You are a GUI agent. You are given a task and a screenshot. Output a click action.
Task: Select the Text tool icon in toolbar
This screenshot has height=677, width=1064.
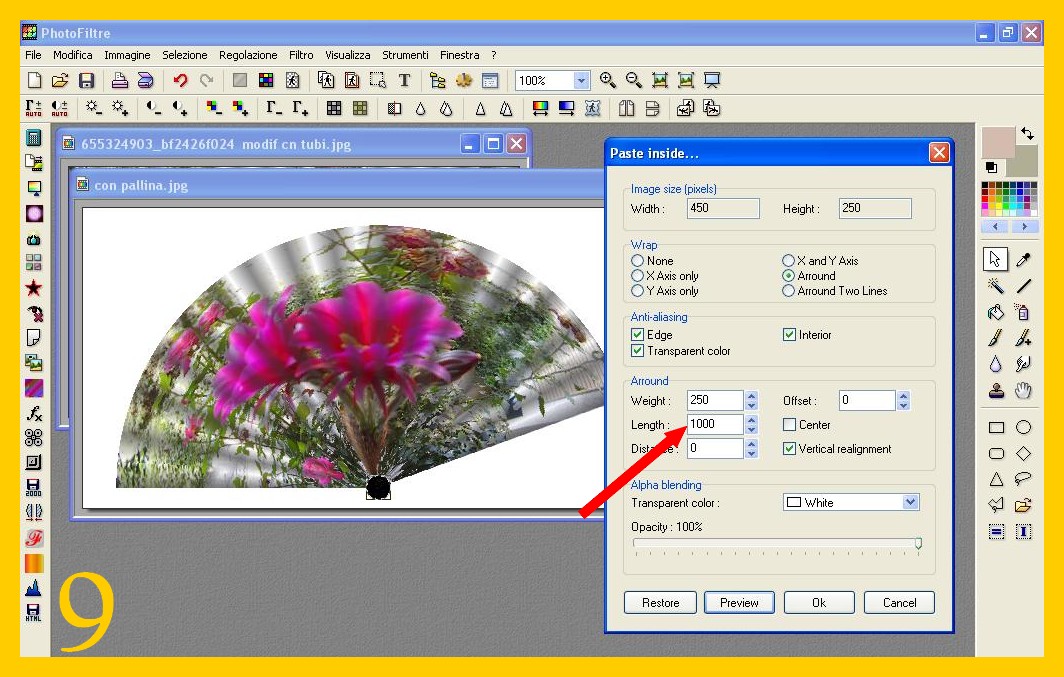(x=404, y=81)
